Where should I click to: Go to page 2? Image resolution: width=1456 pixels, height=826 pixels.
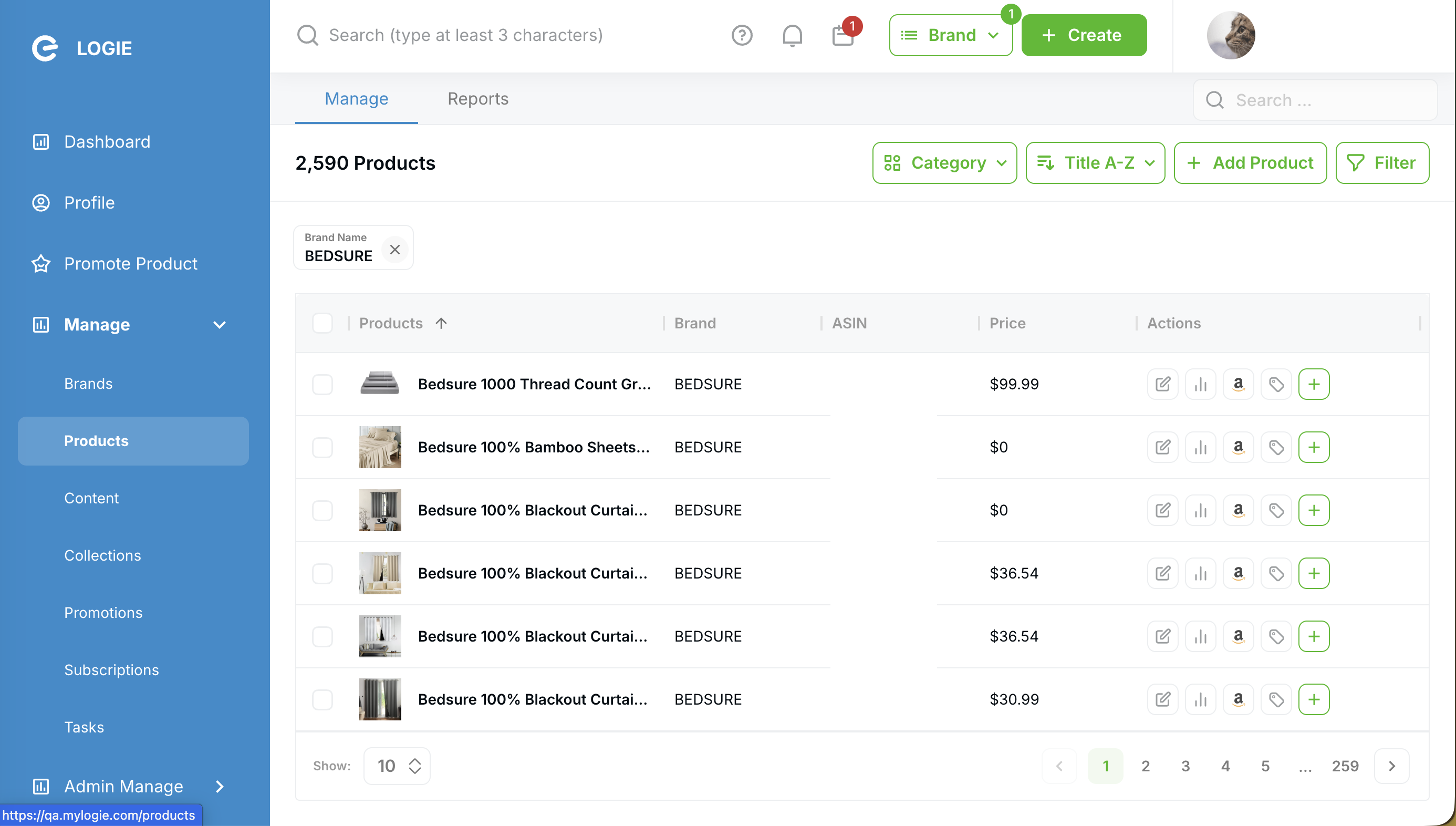tap(1145, 766)
